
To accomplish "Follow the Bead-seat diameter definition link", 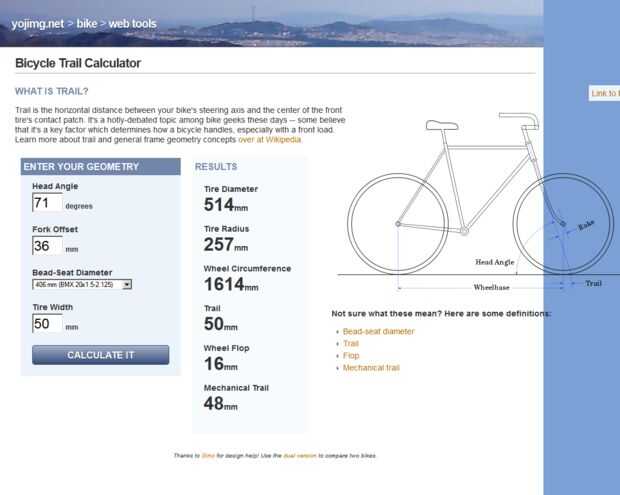I will point(378,331).
